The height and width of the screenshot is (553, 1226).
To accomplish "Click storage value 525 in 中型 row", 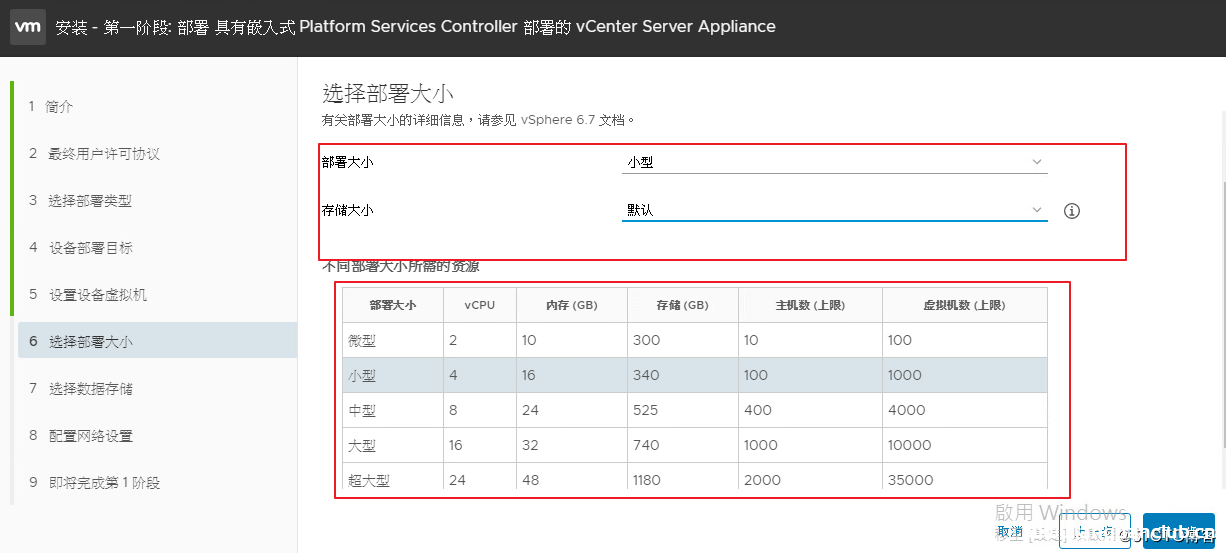I will pos(647,410).
